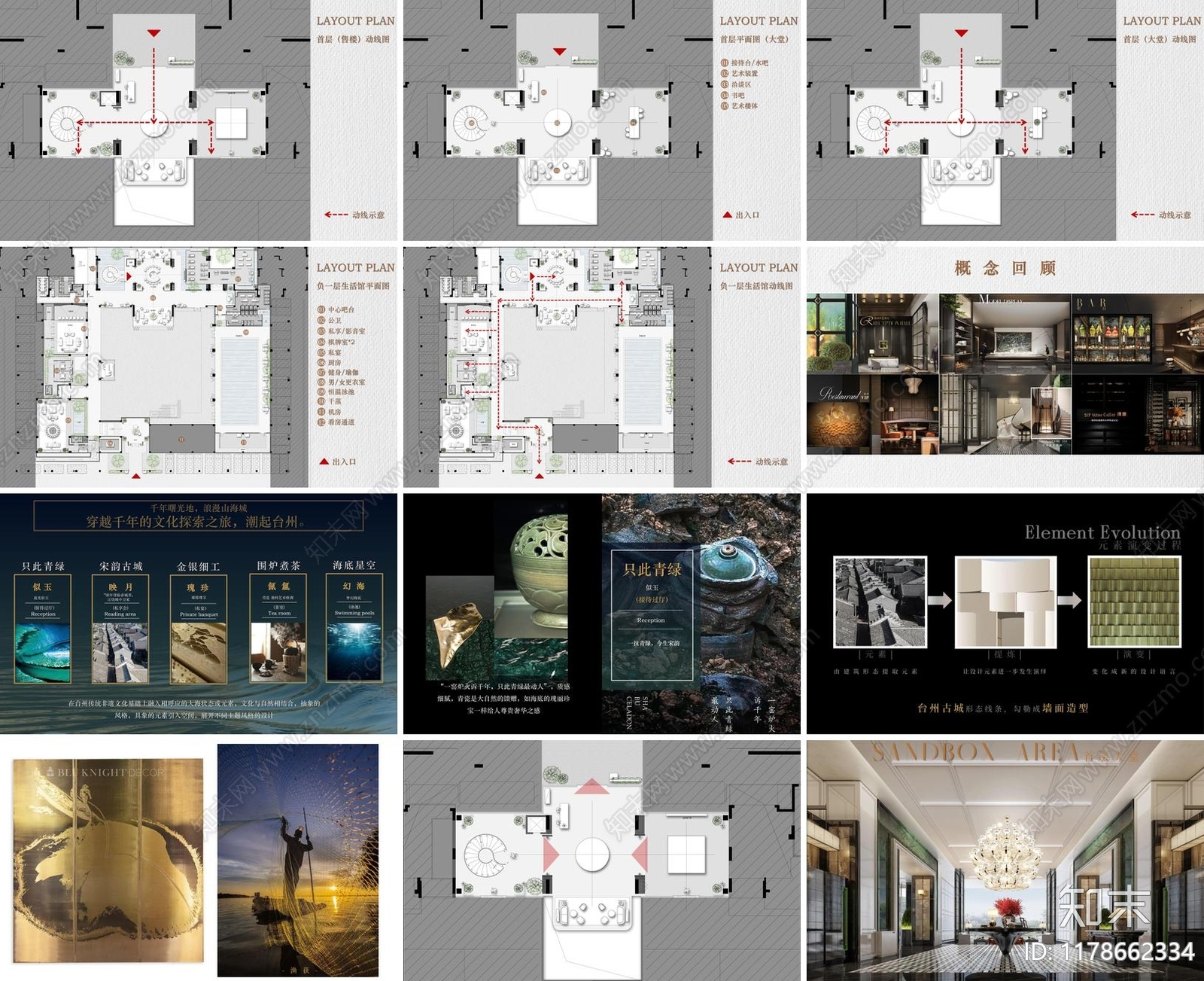Click the 海底星空 theme heading
Image resolution: width=1204 pixels, height=981 pixels.
[x=354, y=565]
